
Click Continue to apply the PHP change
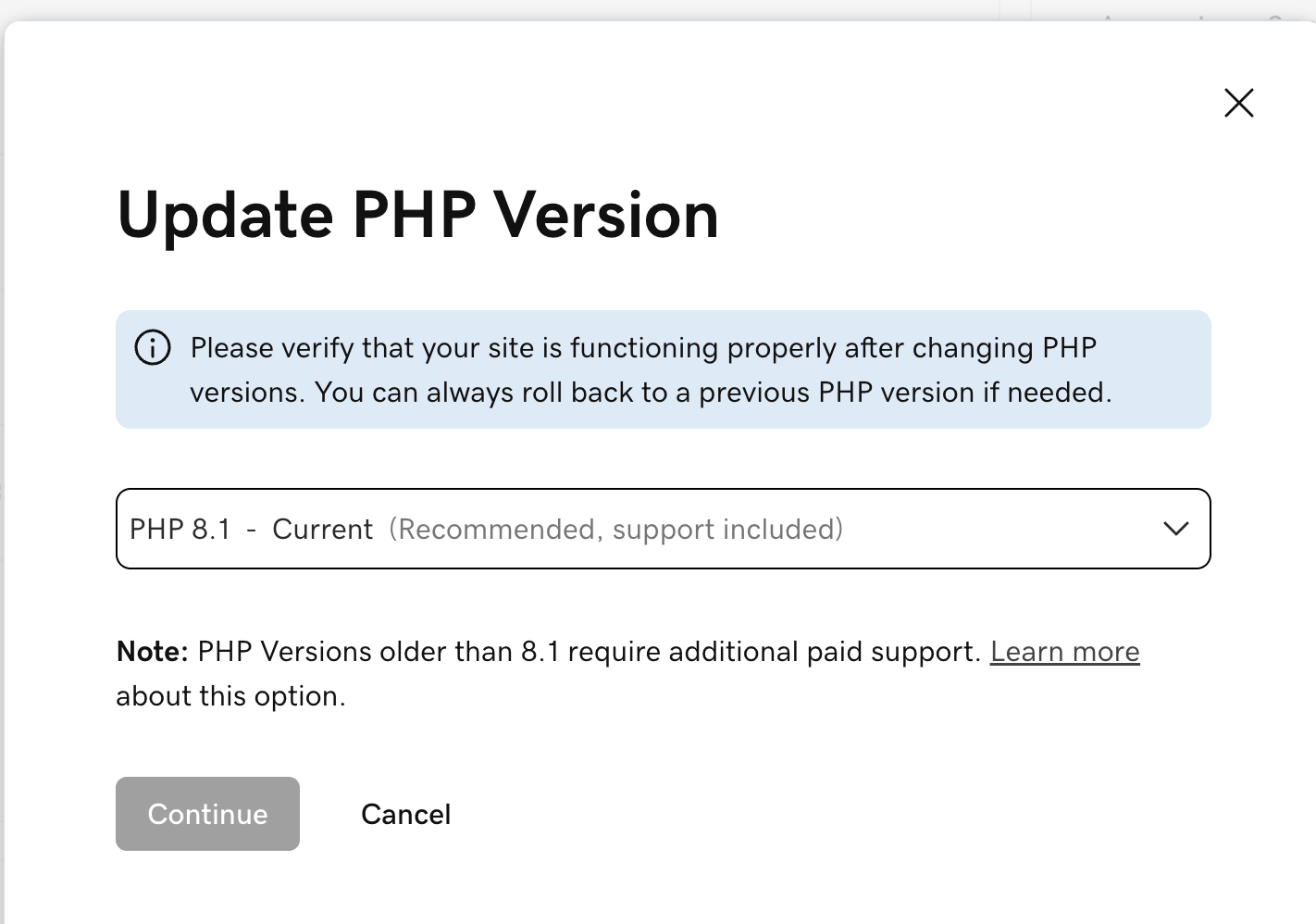[207, 814]
